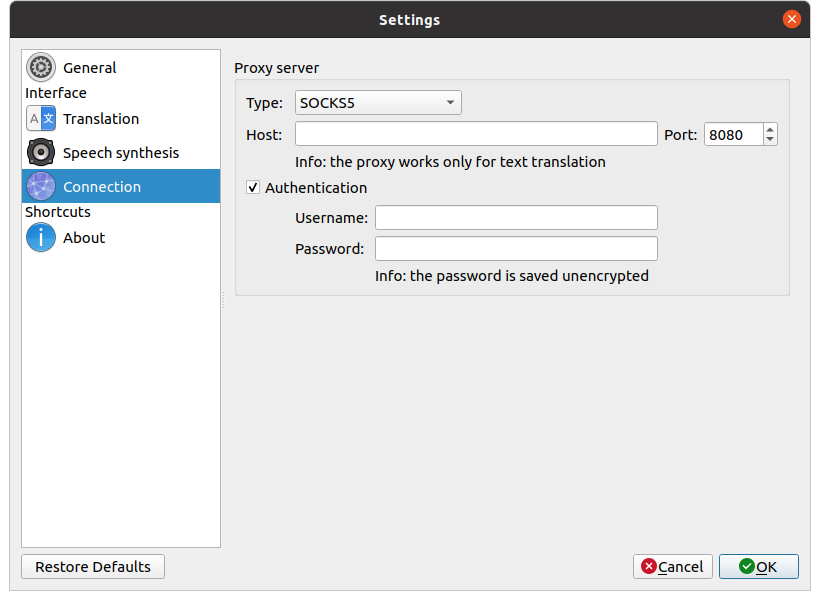Open the Shortcuts settings section
This screenshot has width=820, height=600.
(58, 212)
